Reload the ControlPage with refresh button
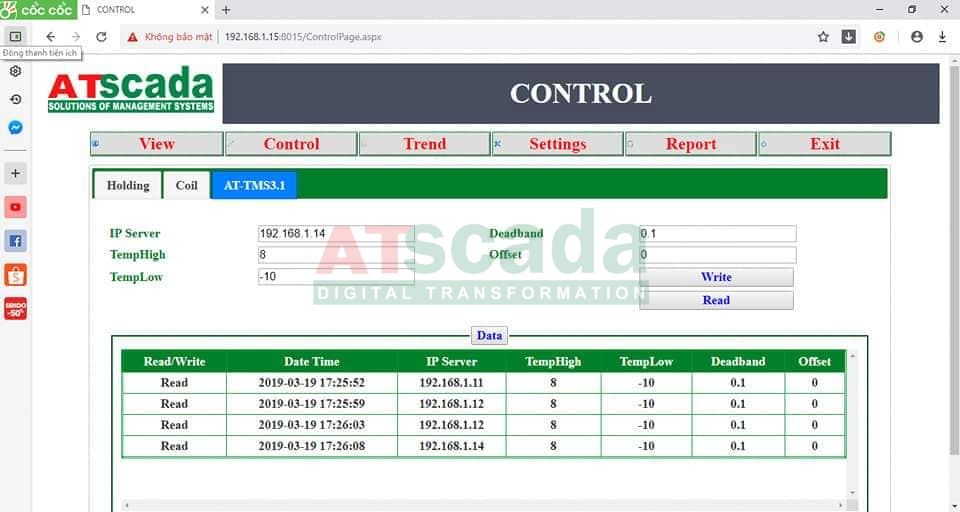Image resolution: width=960 pixels, height=512 pixels. pos(101,37)
